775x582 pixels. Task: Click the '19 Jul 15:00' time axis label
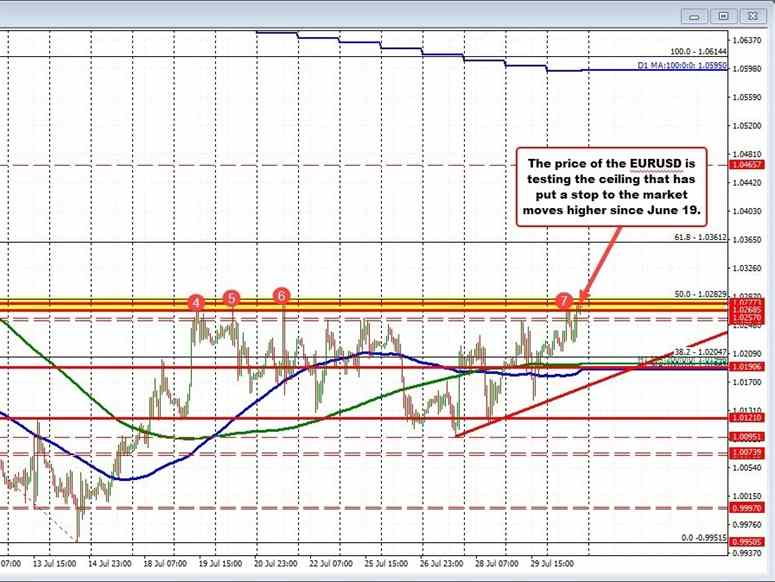tap(220, 564)
